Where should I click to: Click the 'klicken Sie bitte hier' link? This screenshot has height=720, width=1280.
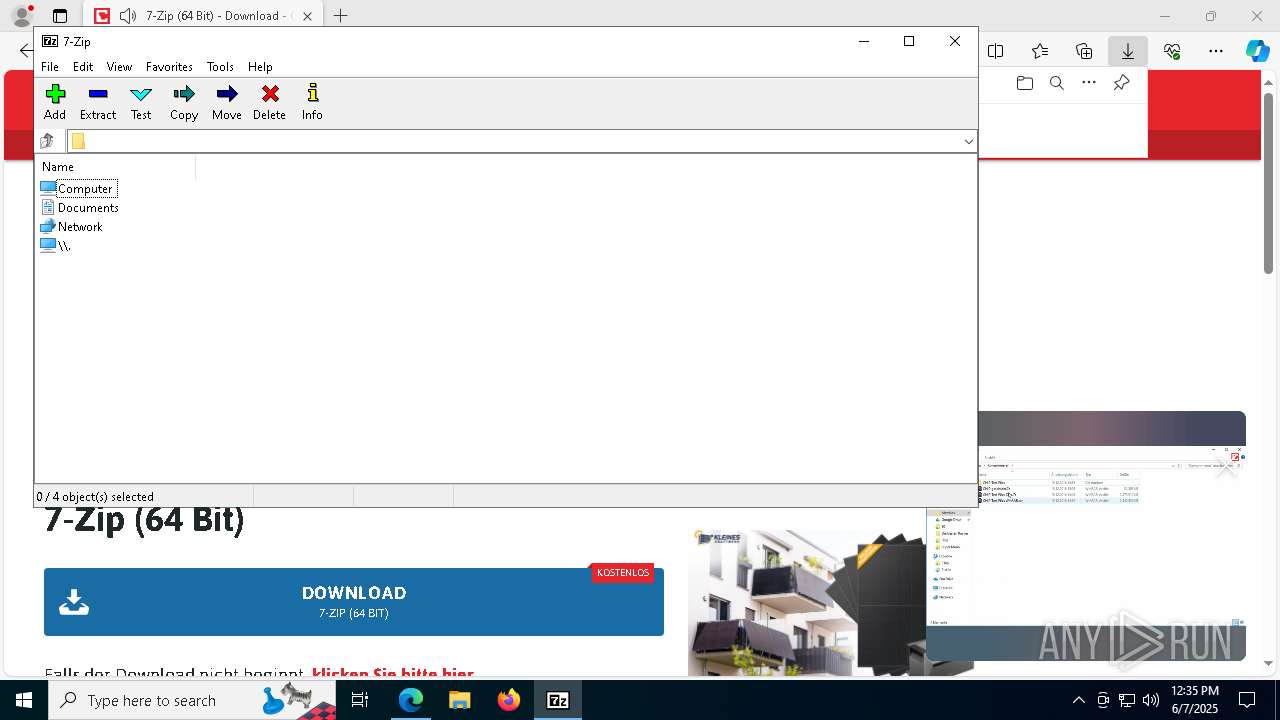pyautogui.click(x=392, y=674)
